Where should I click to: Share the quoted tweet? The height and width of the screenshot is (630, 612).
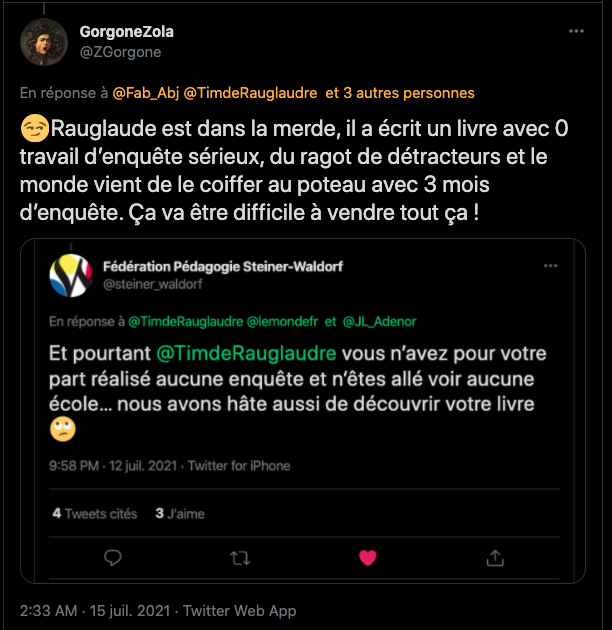click(494, 557)
